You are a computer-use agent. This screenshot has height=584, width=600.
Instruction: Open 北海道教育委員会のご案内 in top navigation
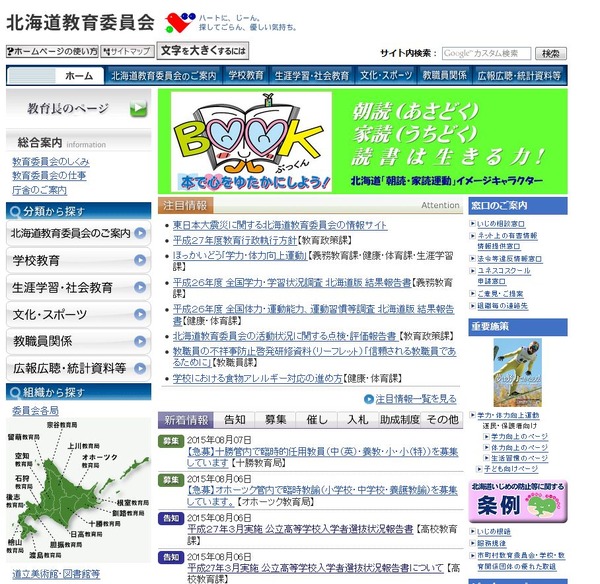point(164,75)
